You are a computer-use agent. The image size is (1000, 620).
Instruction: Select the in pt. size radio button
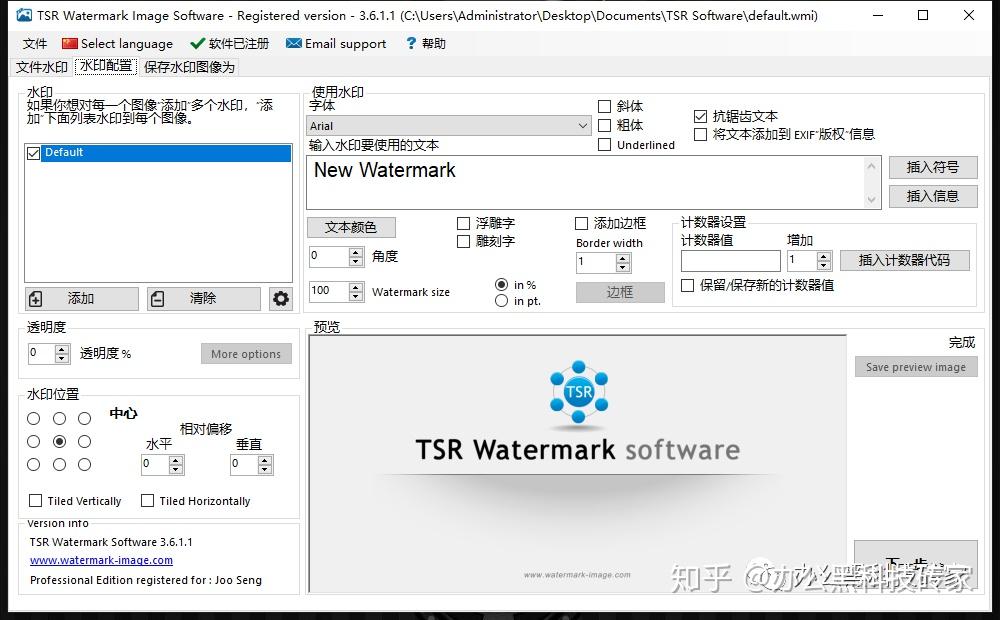[x=502, y=300]
